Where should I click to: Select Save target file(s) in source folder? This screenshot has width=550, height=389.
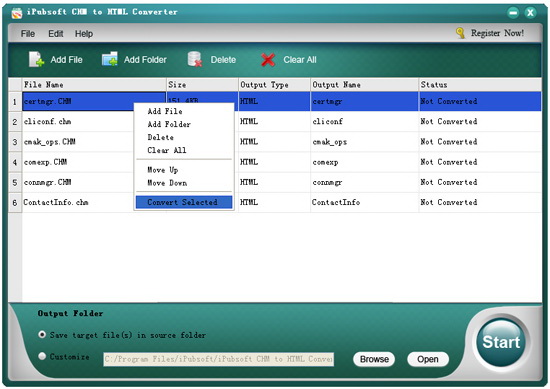tap(42, 335)
